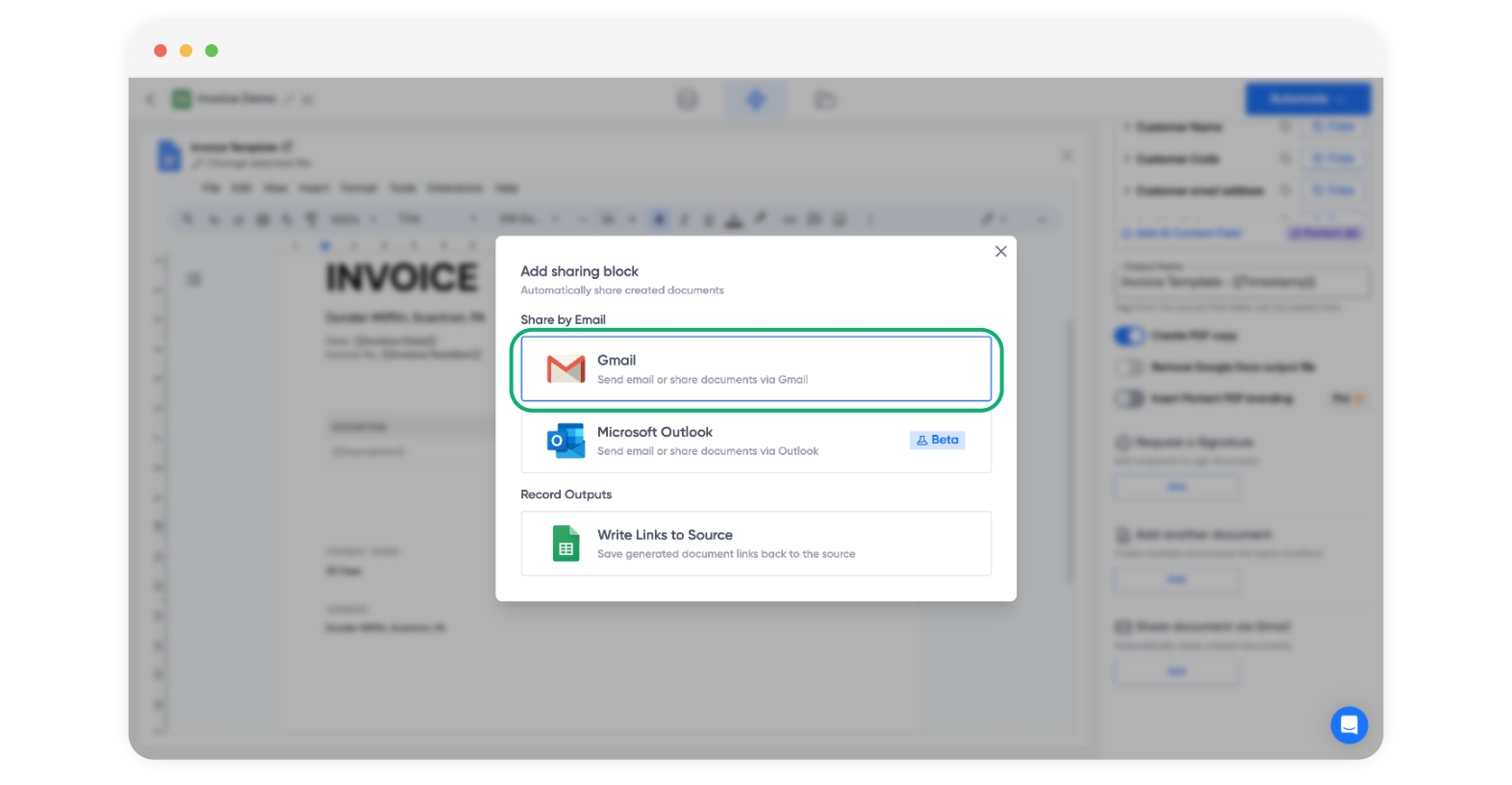Click the Bold formatting icon

tap(660, 219)
